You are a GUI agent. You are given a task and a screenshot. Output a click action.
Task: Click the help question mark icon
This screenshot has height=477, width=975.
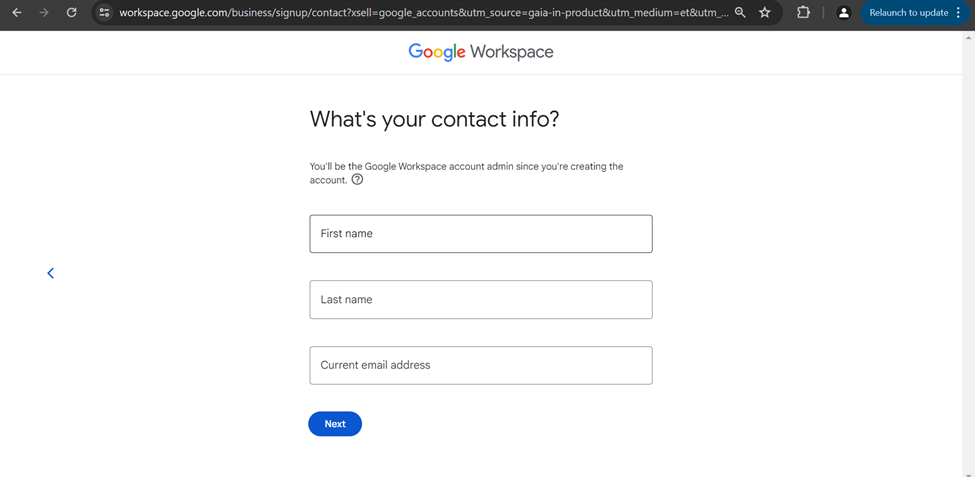click(x=358, y=180)
